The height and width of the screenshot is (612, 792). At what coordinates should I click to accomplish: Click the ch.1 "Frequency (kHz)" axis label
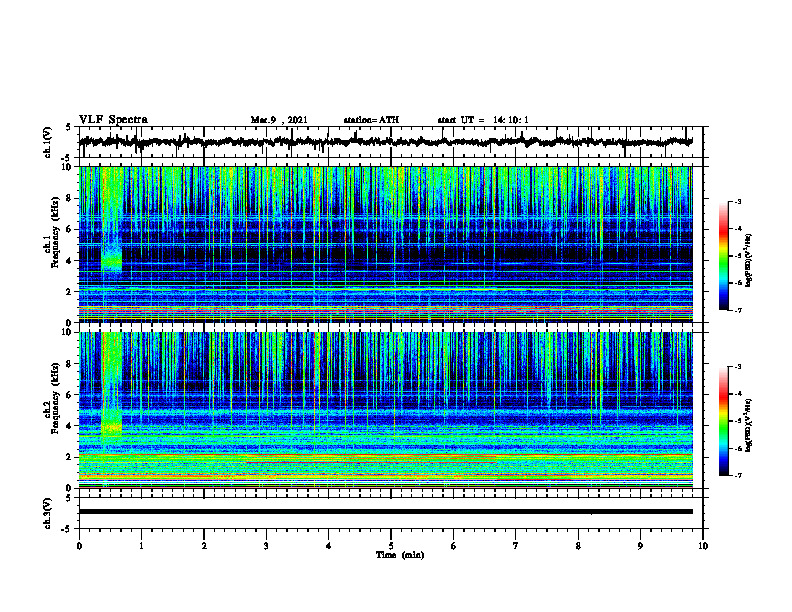(56, 232)
